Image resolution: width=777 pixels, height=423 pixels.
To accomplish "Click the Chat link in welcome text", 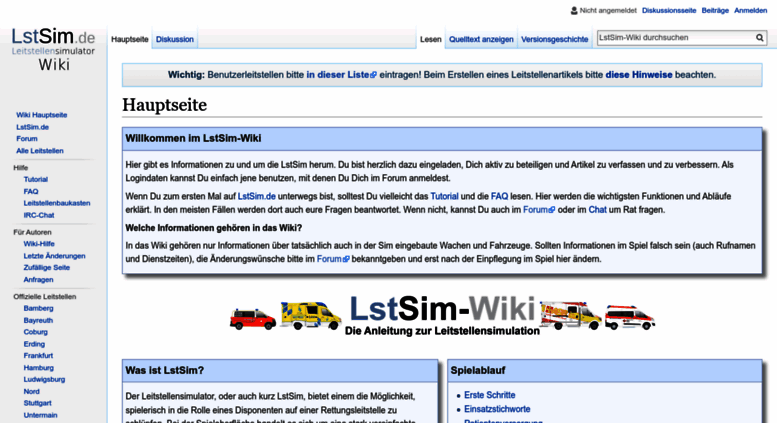I will tap(597, 210).
